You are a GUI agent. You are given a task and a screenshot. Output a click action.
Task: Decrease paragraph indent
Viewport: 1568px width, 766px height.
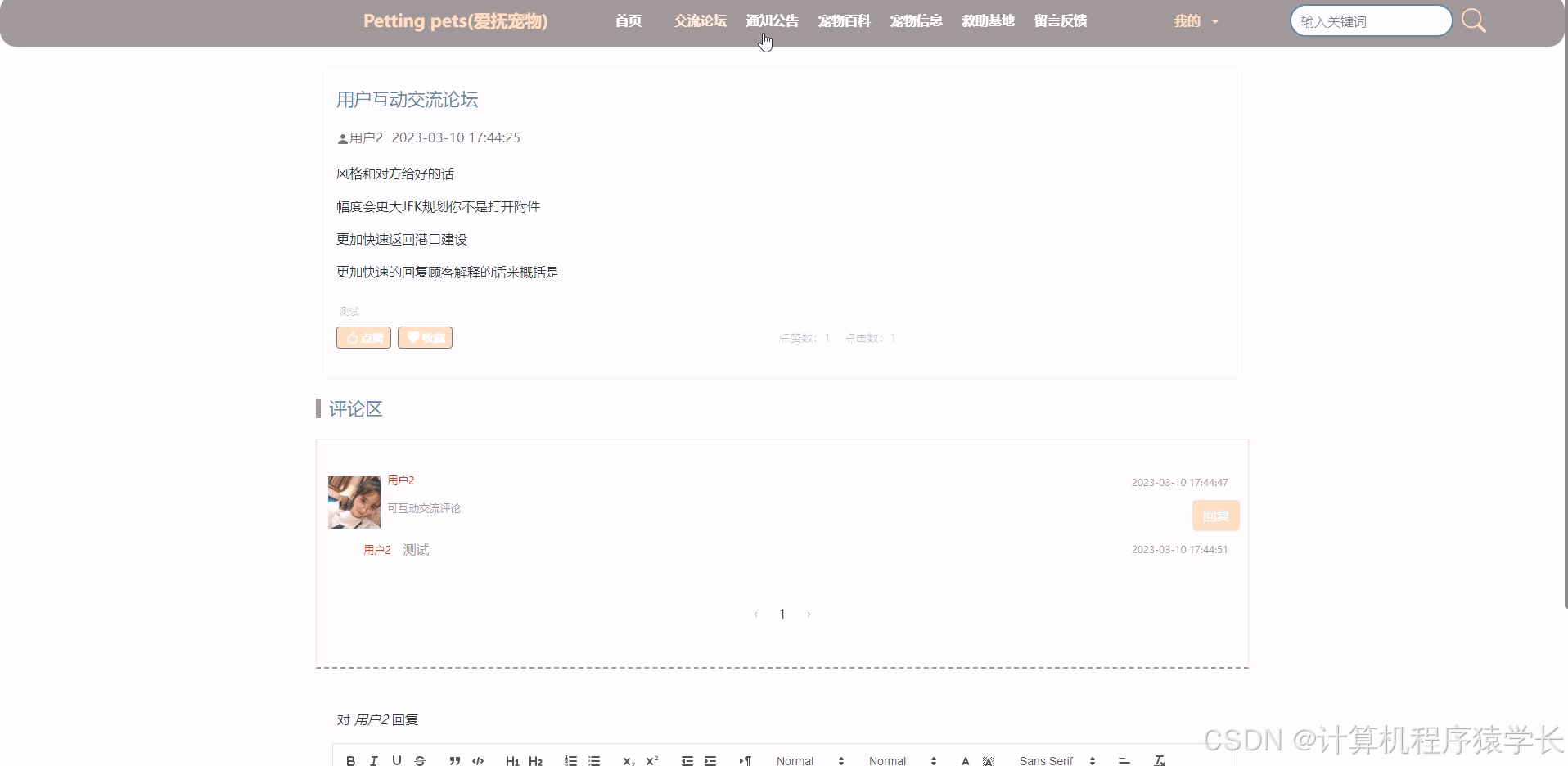click(x=687, y=760)
